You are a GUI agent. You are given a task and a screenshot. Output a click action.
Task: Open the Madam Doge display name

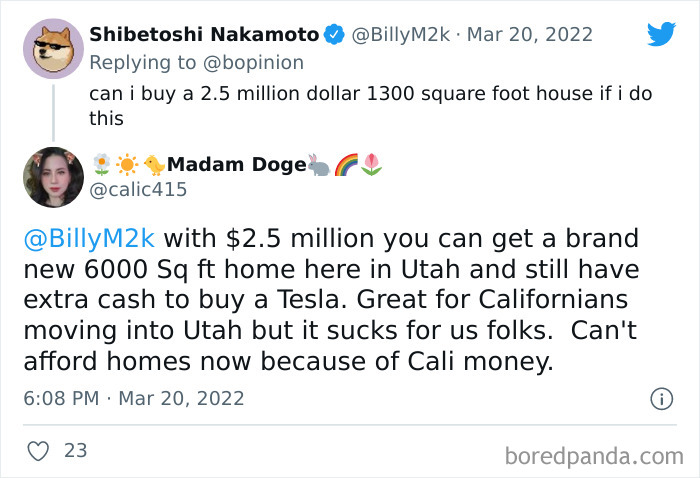(x=236, y=164)
